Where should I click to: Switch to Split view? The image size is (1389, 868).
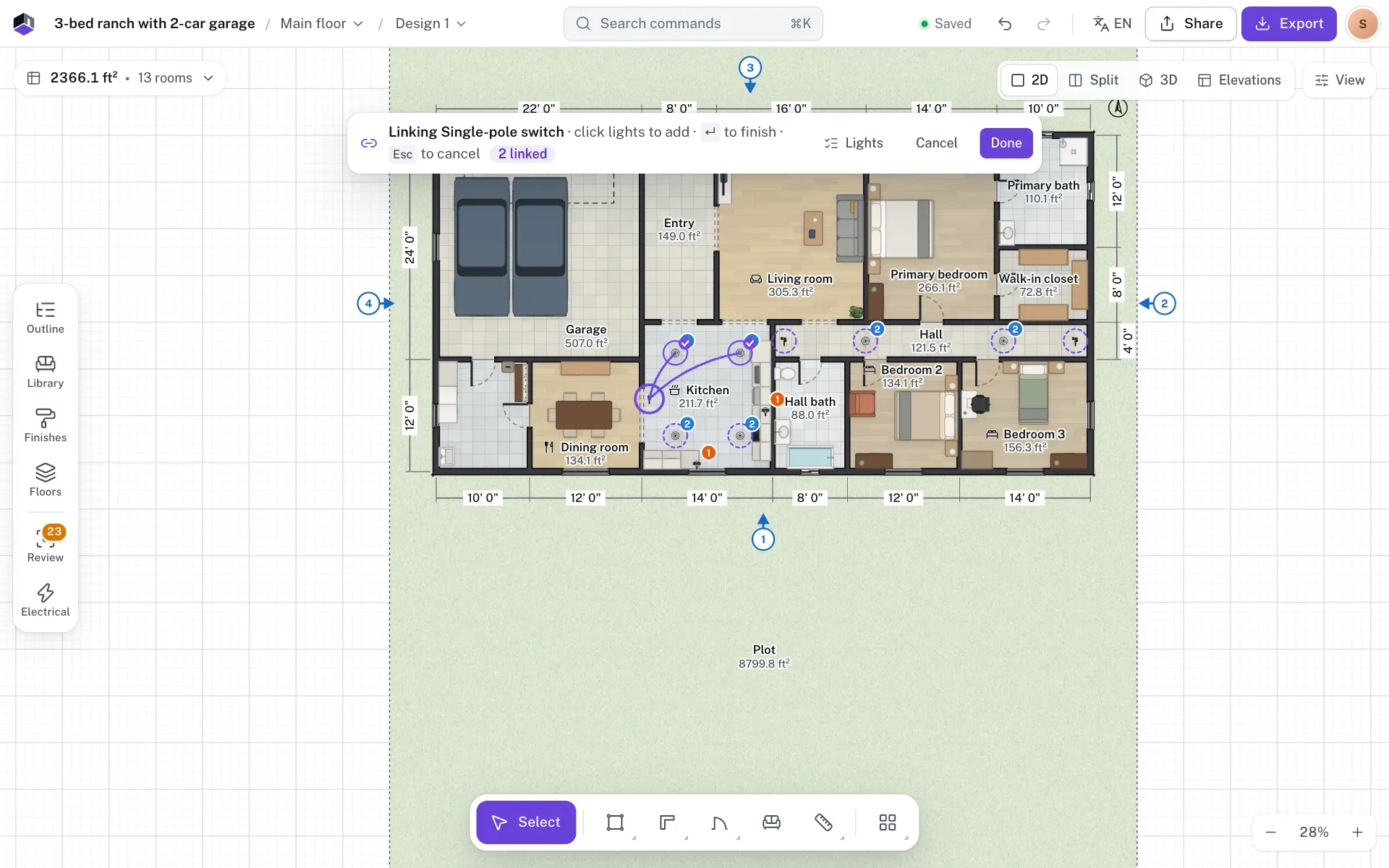[x=1094, y=80]
